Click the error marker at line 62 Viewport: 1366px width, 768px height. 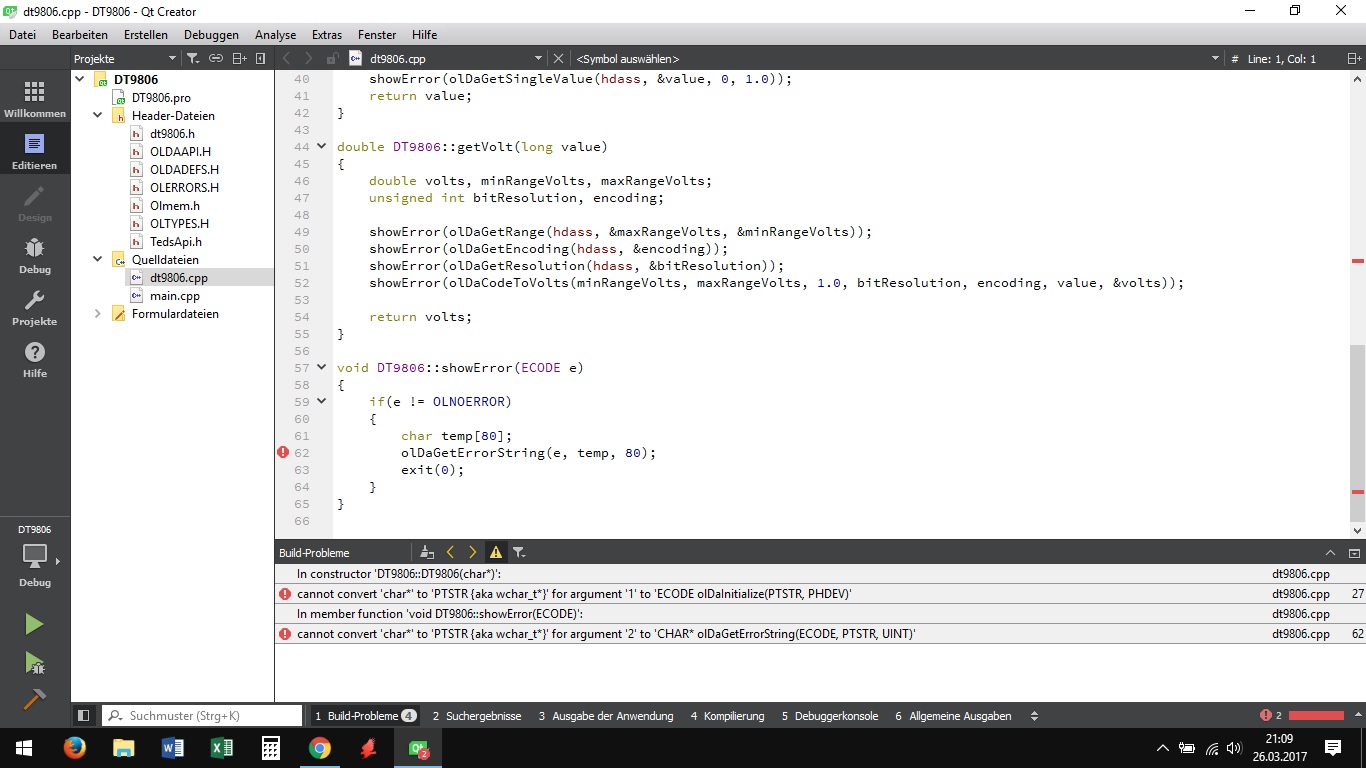[283, 453]
